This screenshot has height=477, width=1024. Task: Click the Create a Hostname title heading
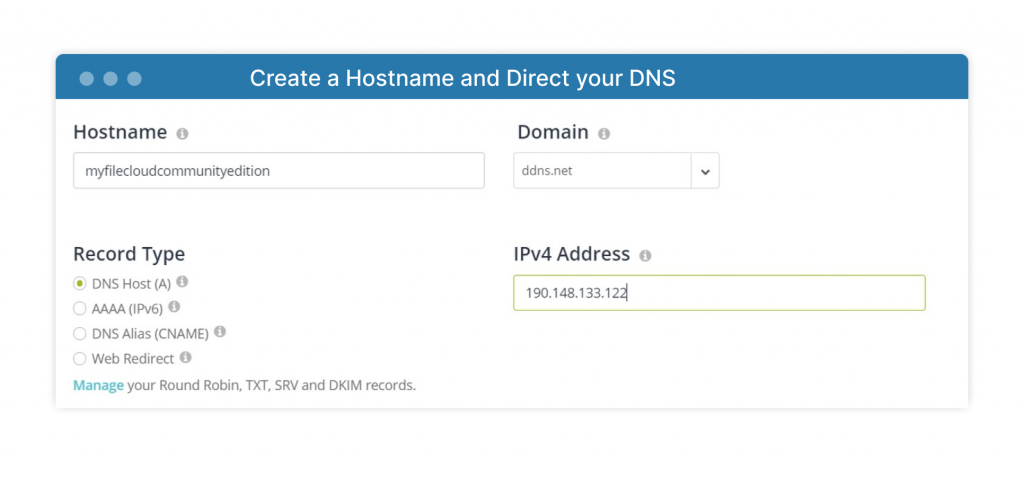pyautogui.click(x=462, y=78)
